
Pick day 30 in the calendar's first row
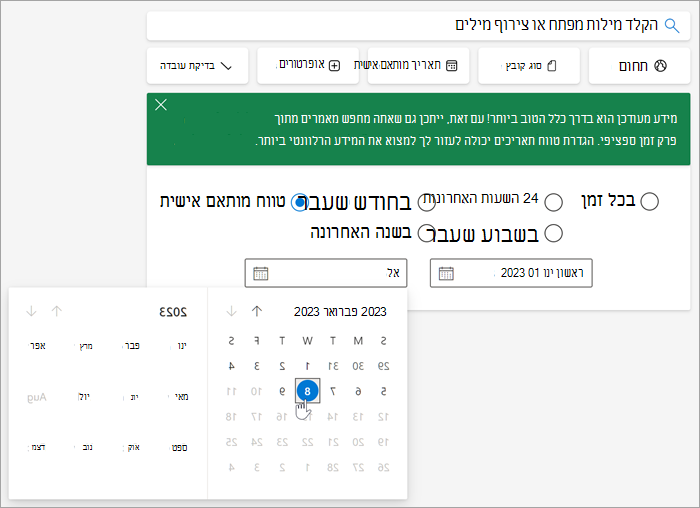tap(358, 366)
